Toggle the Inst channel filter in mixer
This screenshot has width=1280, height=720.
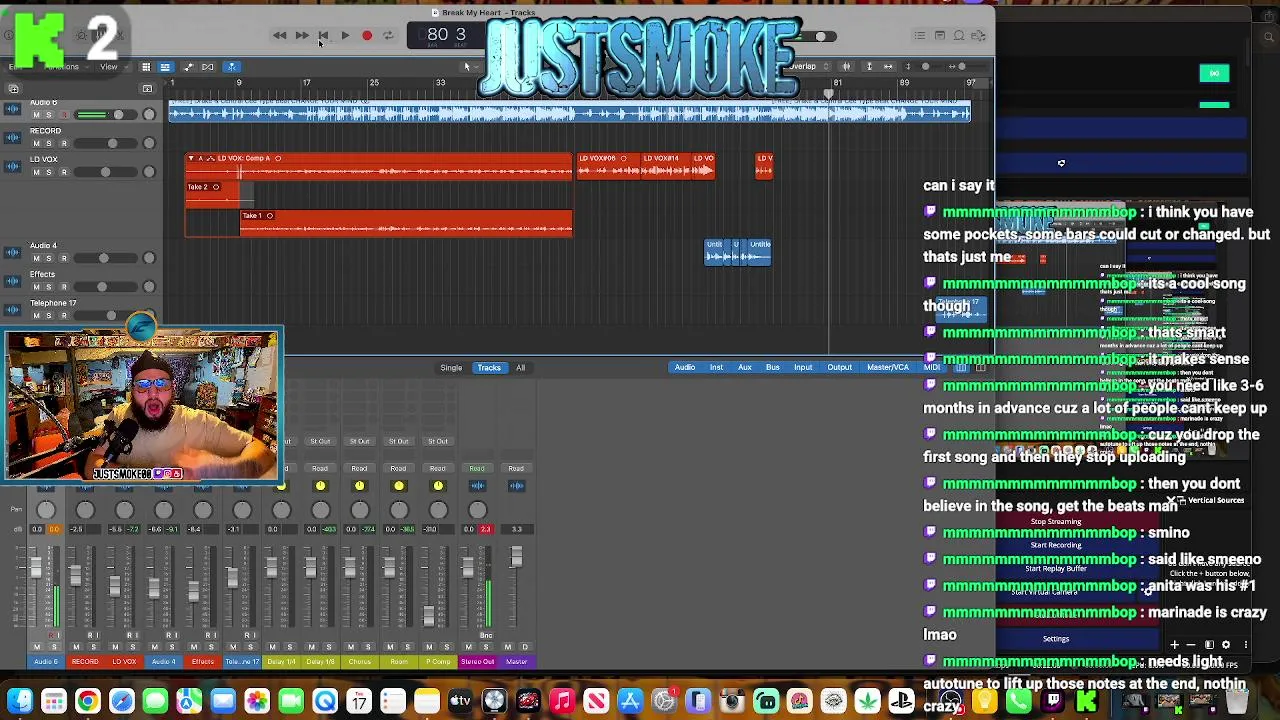(x=716, y=368)
